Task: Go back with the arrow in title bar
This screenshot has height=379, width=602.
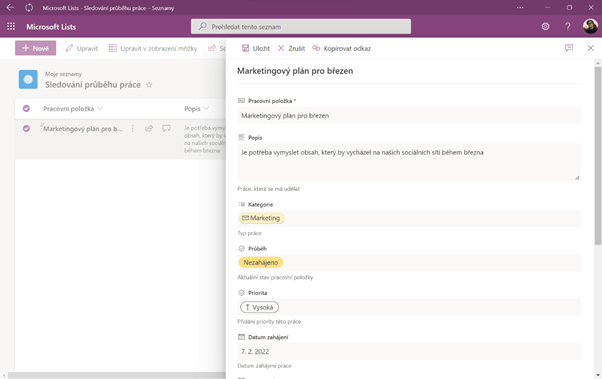Action: pos(10,8)
